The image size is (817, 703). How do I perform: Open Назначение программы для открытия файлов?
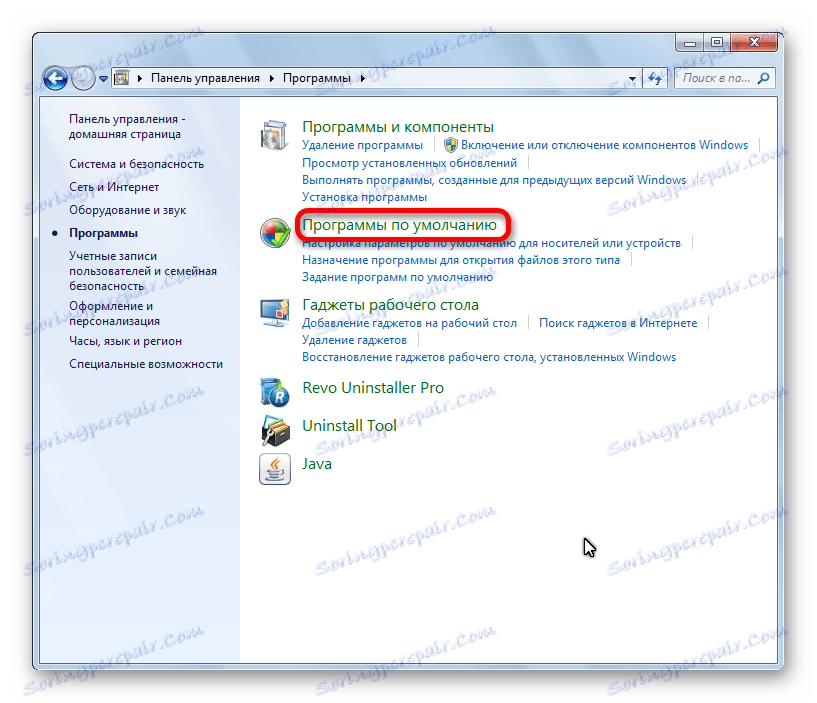click(x=461, y=260)
